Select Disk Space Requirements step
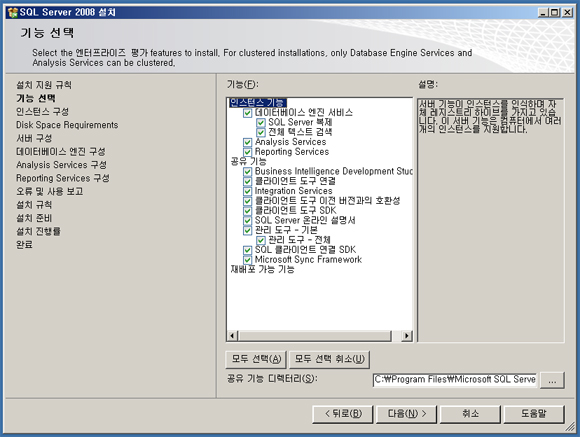The width and height of the screenshot is (580, 437). click(x=67, y=125)
